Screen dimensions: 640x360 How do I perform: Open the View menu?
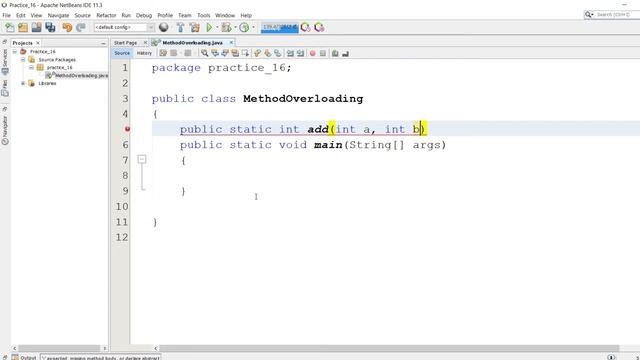click(x=36, y=15)
